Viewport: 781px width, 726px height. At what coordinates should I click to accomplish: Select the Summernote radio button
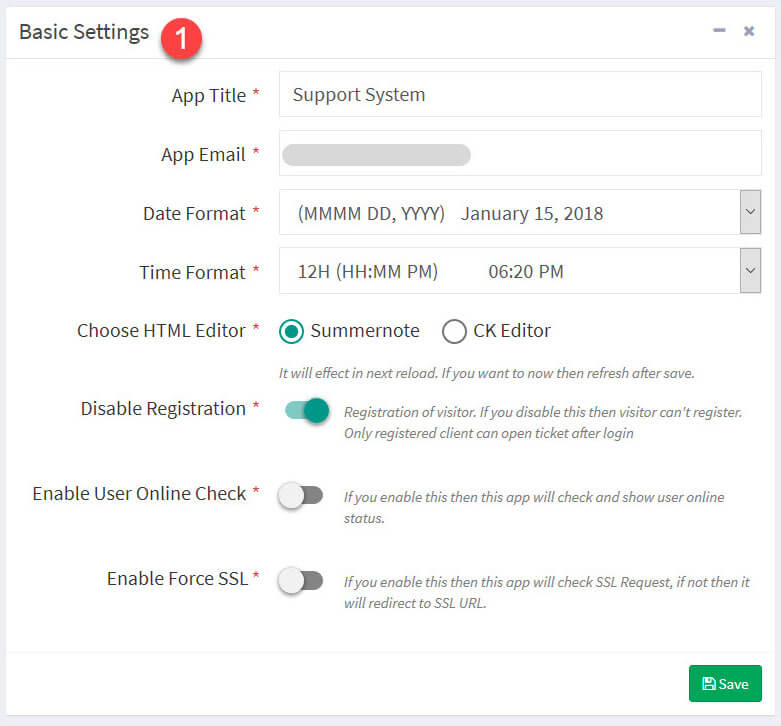tap(291, 331)
